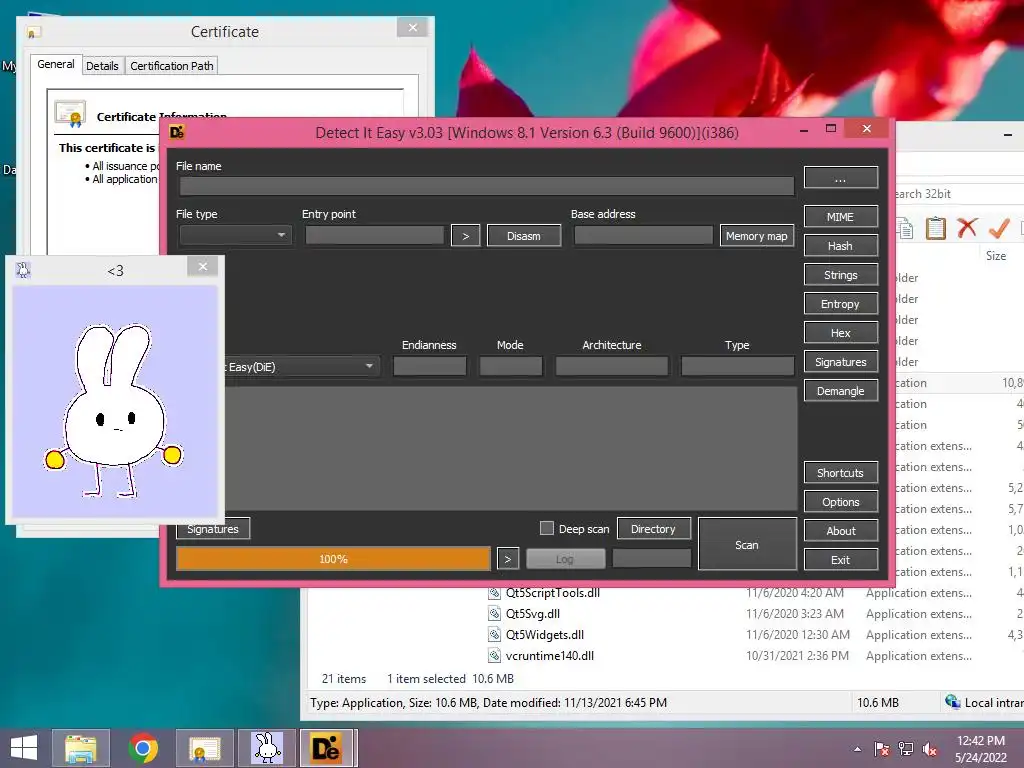Click the white bunny picture

click(x=114, y=410)
